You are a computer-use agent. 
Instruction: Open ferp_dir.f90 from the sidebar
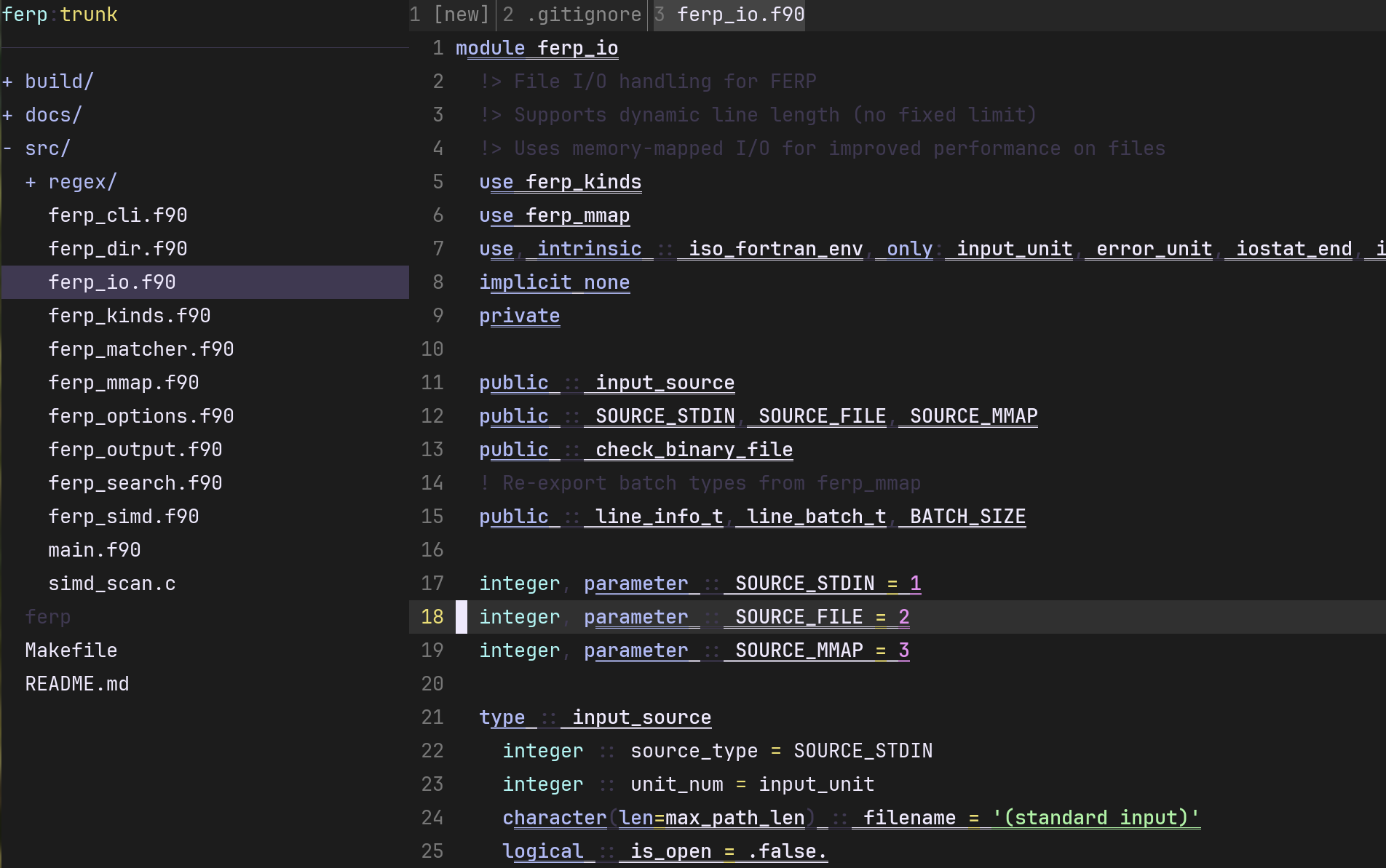[x=117, y=249]
